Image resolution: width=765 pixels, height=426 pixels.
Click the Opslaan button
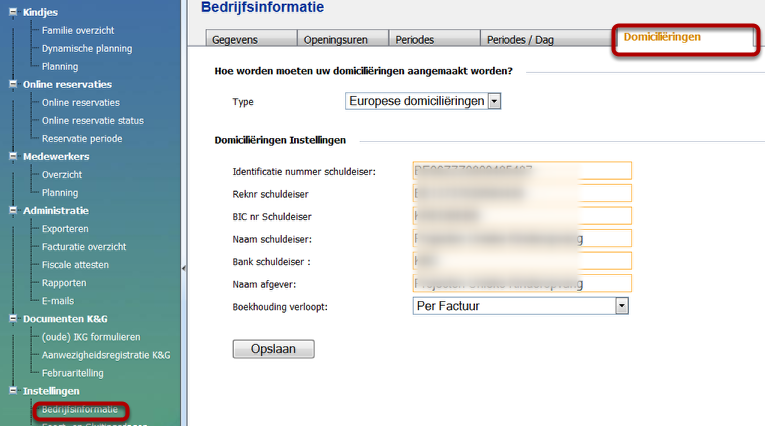tap(273, 349)
